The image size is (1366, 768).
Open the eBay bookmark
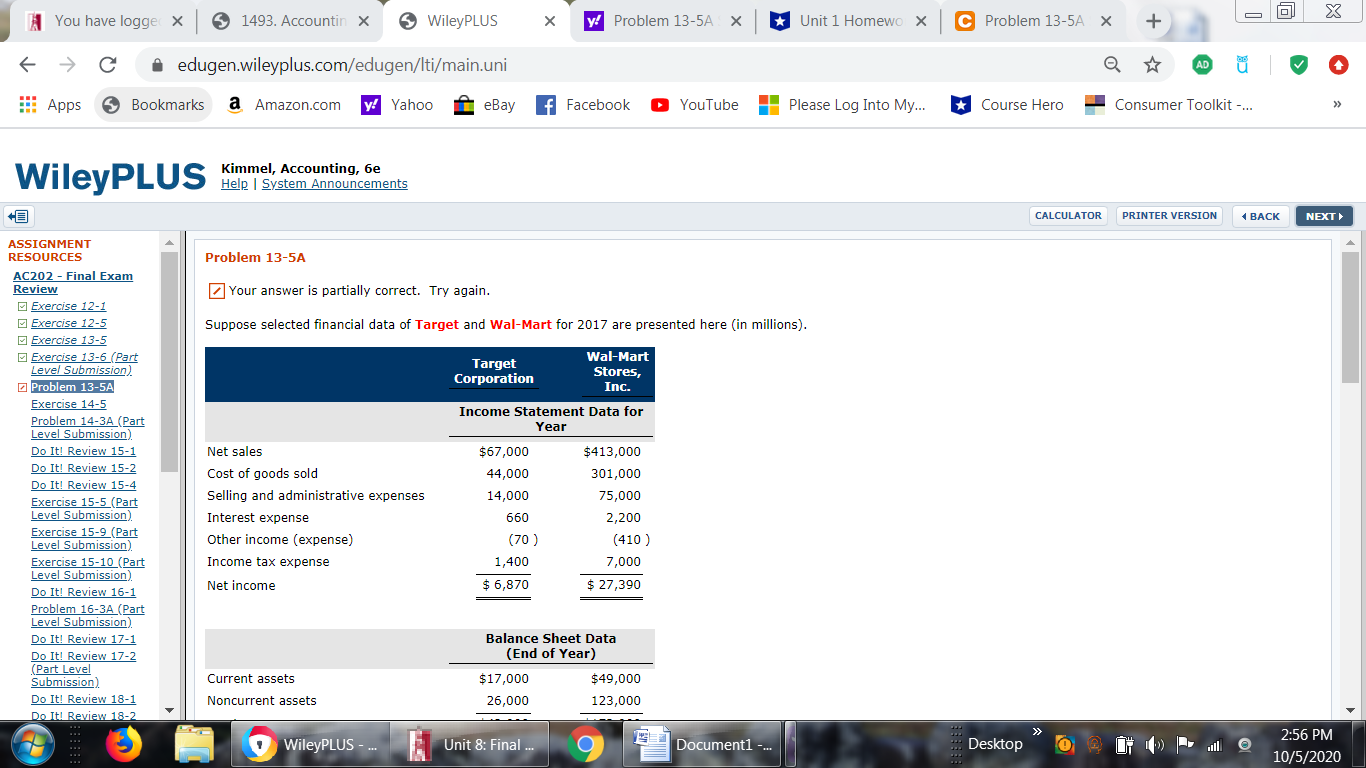pos(484,105)
